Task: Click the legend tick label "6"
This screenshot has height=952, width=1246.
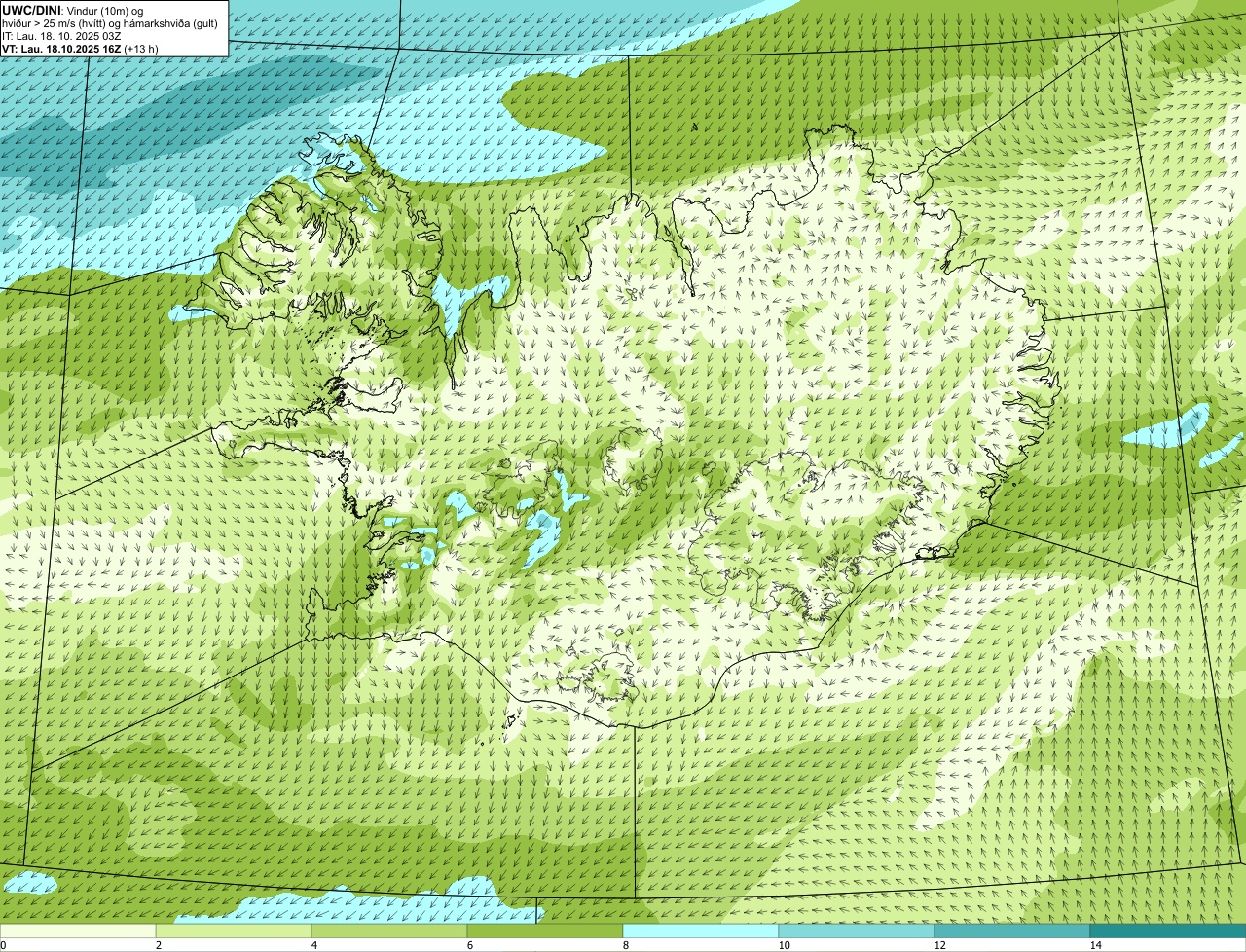Action: [469, 945]
